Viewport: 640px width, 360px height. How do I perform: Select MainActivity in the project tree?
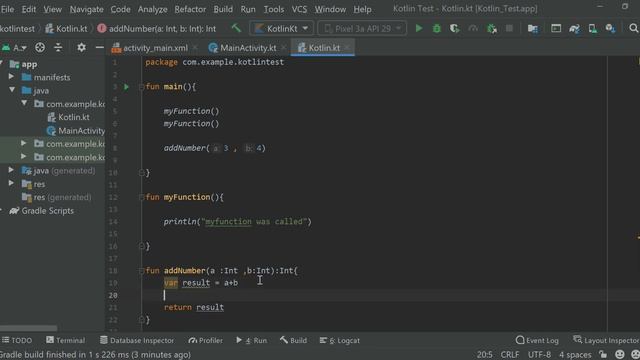pyautogui.click(x=76, y=131)
